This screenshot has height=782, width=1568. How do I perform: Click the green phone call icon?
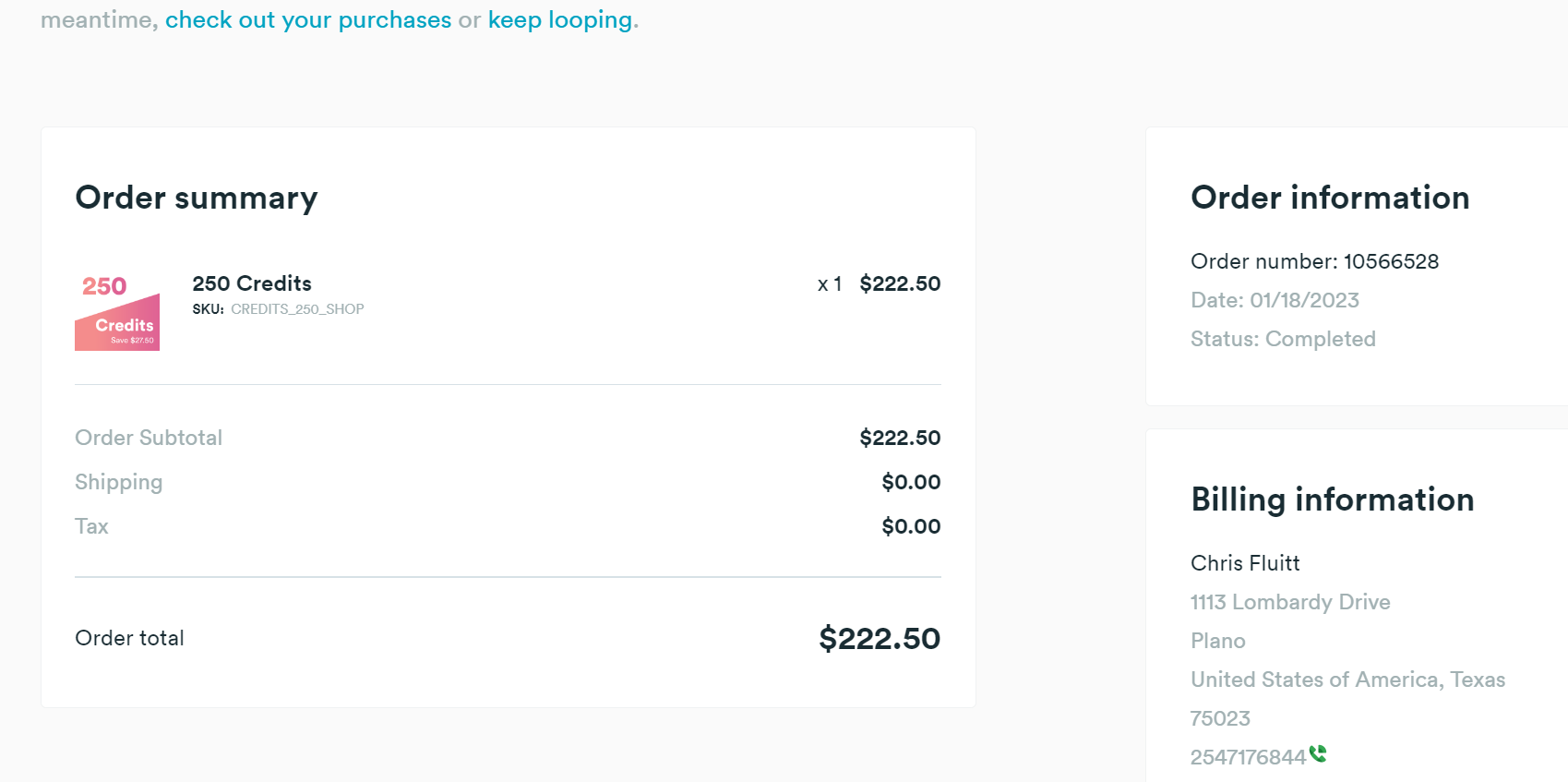[1318, 753]
